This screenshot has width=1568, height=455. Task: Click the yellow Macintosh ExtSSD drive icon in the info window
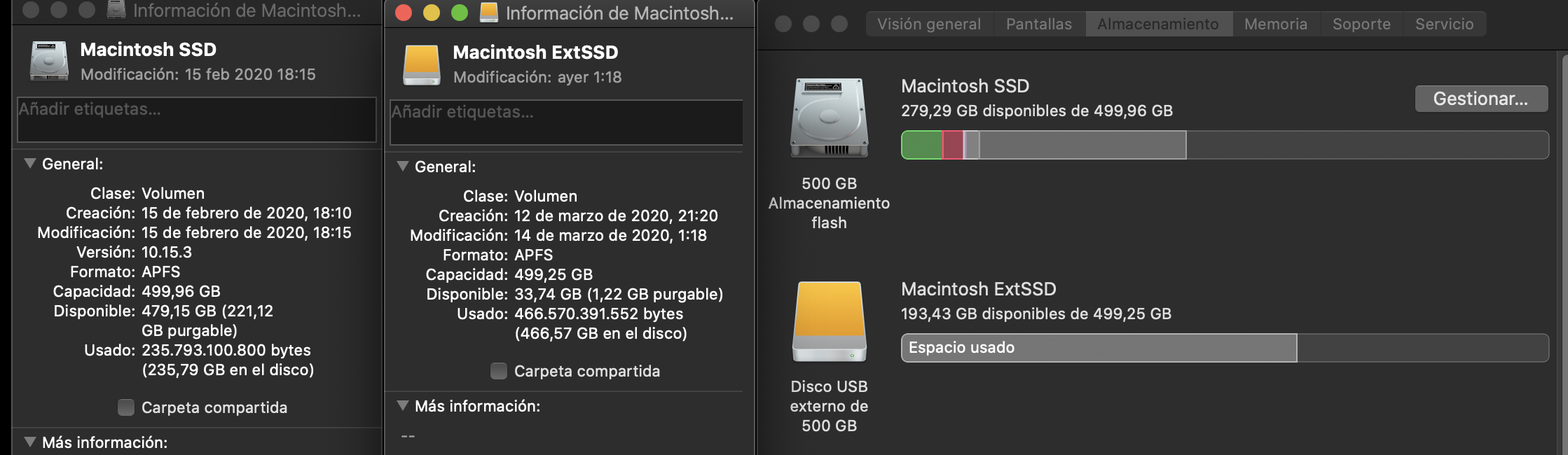coord(422,64)
